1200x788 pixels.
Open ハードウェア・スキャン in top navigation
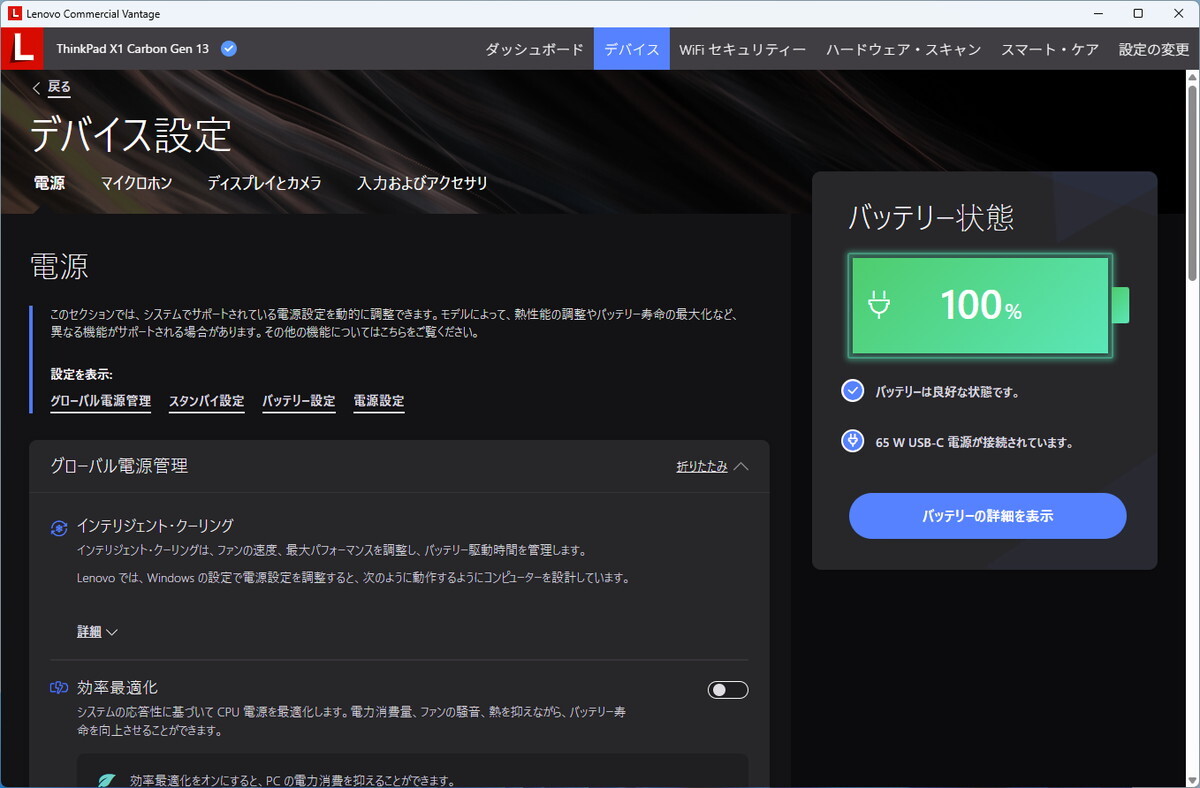click(904, 49)
